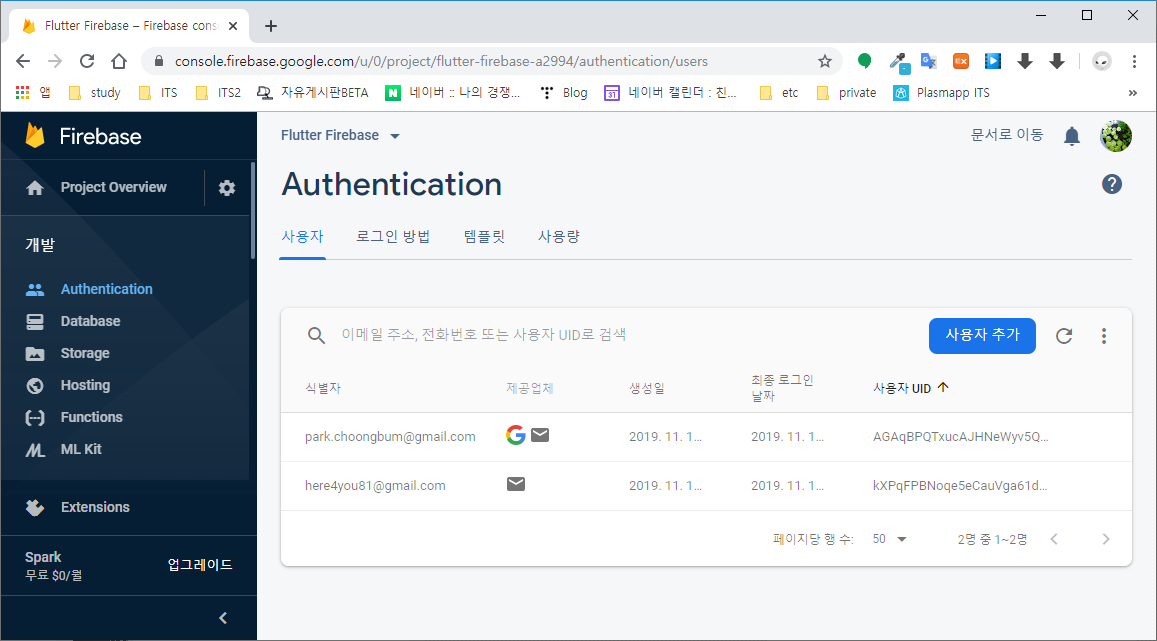Open the browser home page
Viewport: 1157px width, 641px height.
(119, 61)
